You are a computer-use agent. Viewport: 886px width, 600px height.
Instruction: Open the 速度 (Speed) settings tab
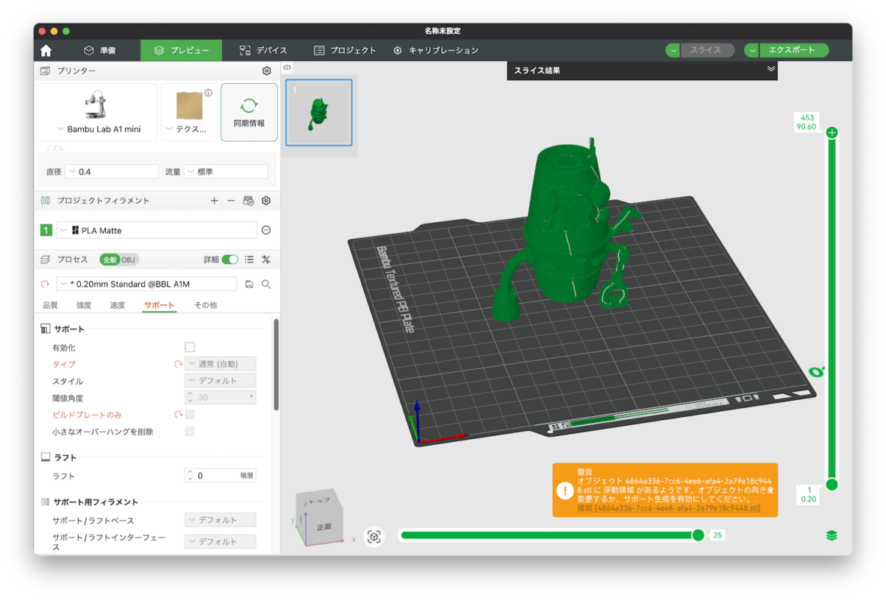[x=117, y=305]
